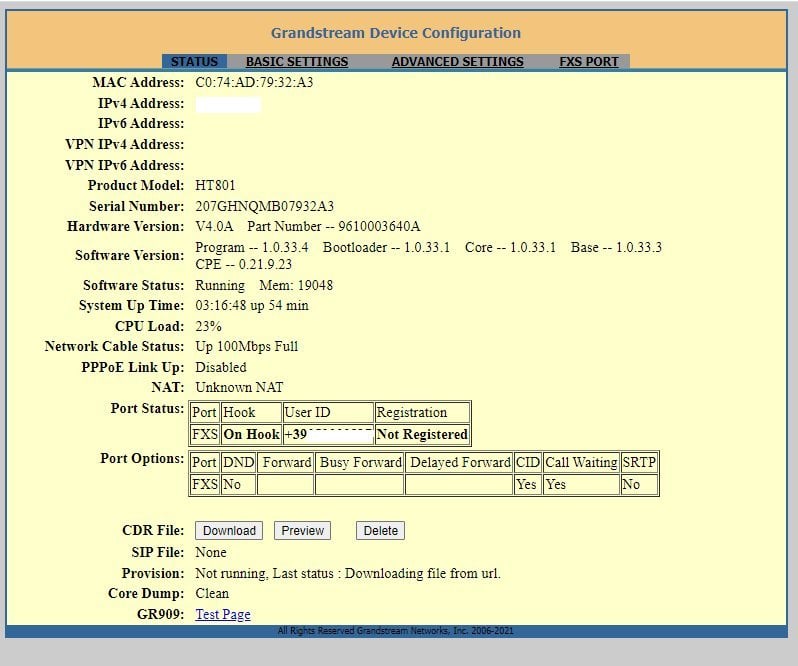Viewport: 798px width, 666px height.
Task: Click the User ID column header
Action: click(328, 413)
